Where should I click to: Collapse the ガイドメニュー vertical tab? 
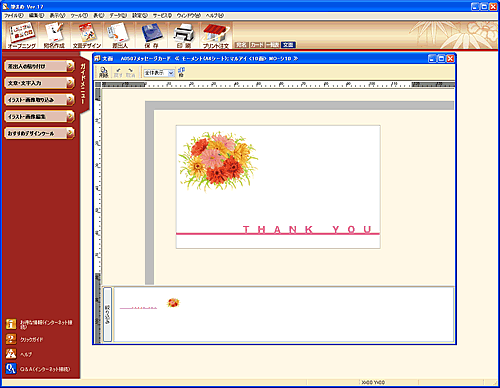tap(83, 83)
